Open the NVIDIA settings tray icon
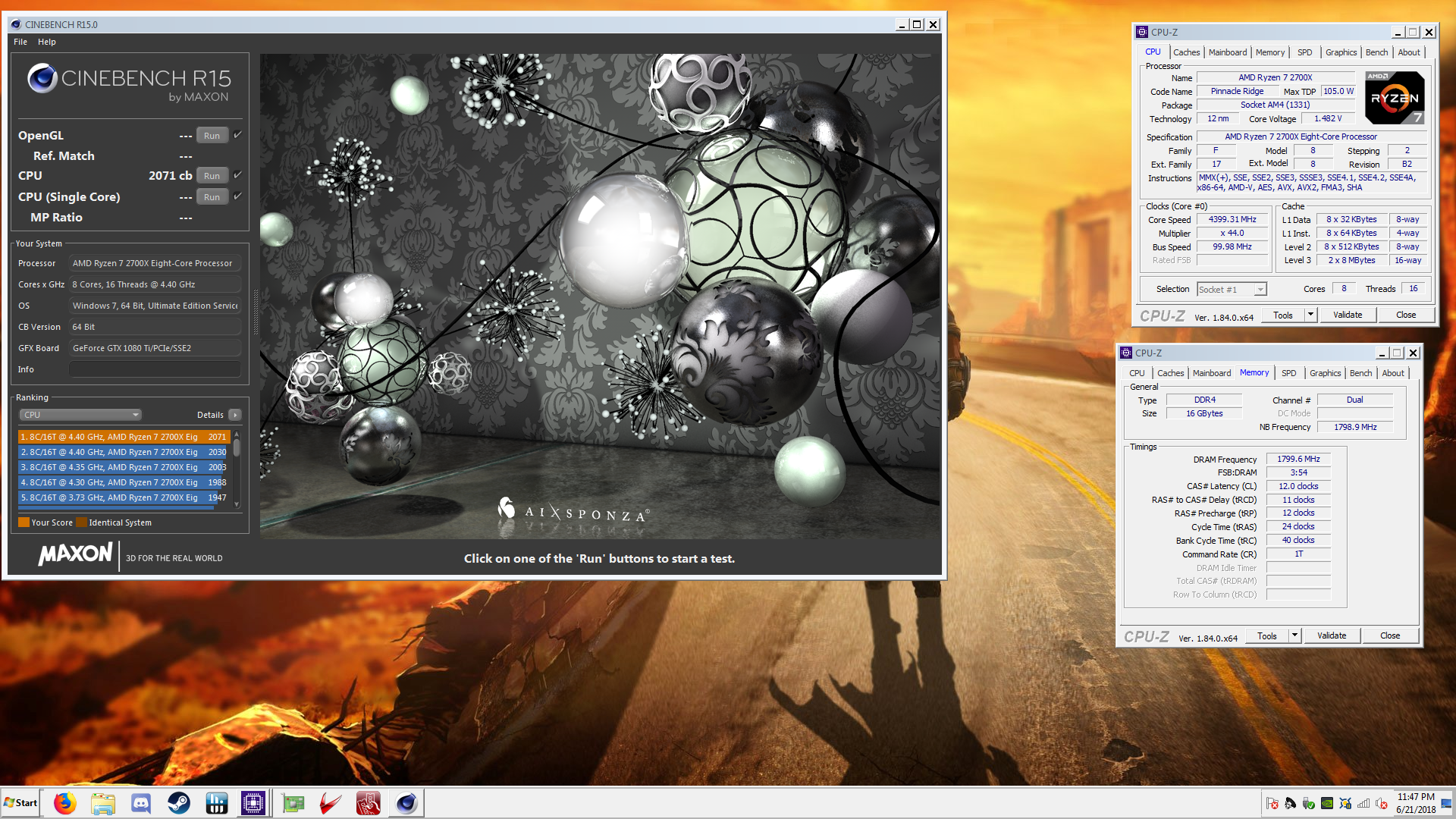The height and width of the screenshot is (819, 1456). (1327, 804)
